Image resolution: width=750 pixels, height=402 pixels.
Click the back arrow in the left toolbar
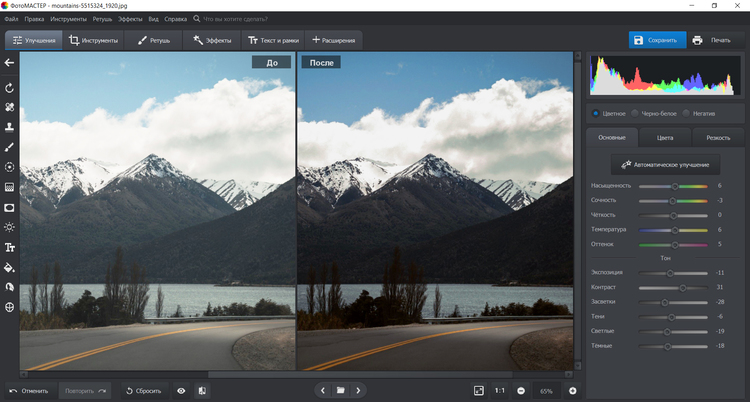point(9,62)
